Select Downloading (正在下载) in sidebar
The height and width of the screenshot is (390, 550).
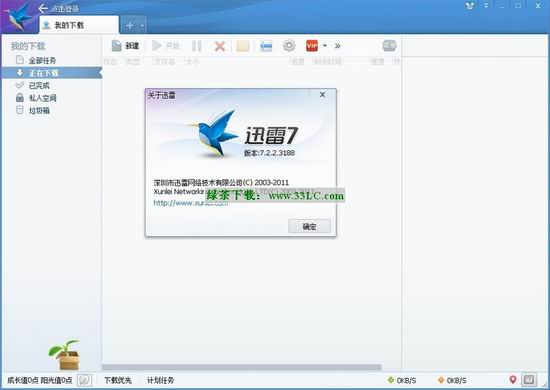[52, 73]
